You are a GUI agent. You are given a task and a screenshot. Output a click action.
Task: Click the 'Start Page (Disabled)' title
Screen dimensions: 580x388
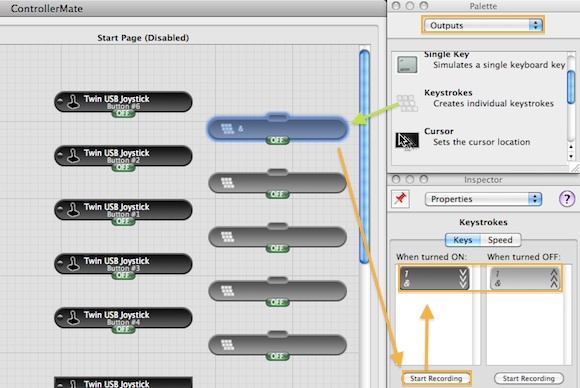pos(143,38)
